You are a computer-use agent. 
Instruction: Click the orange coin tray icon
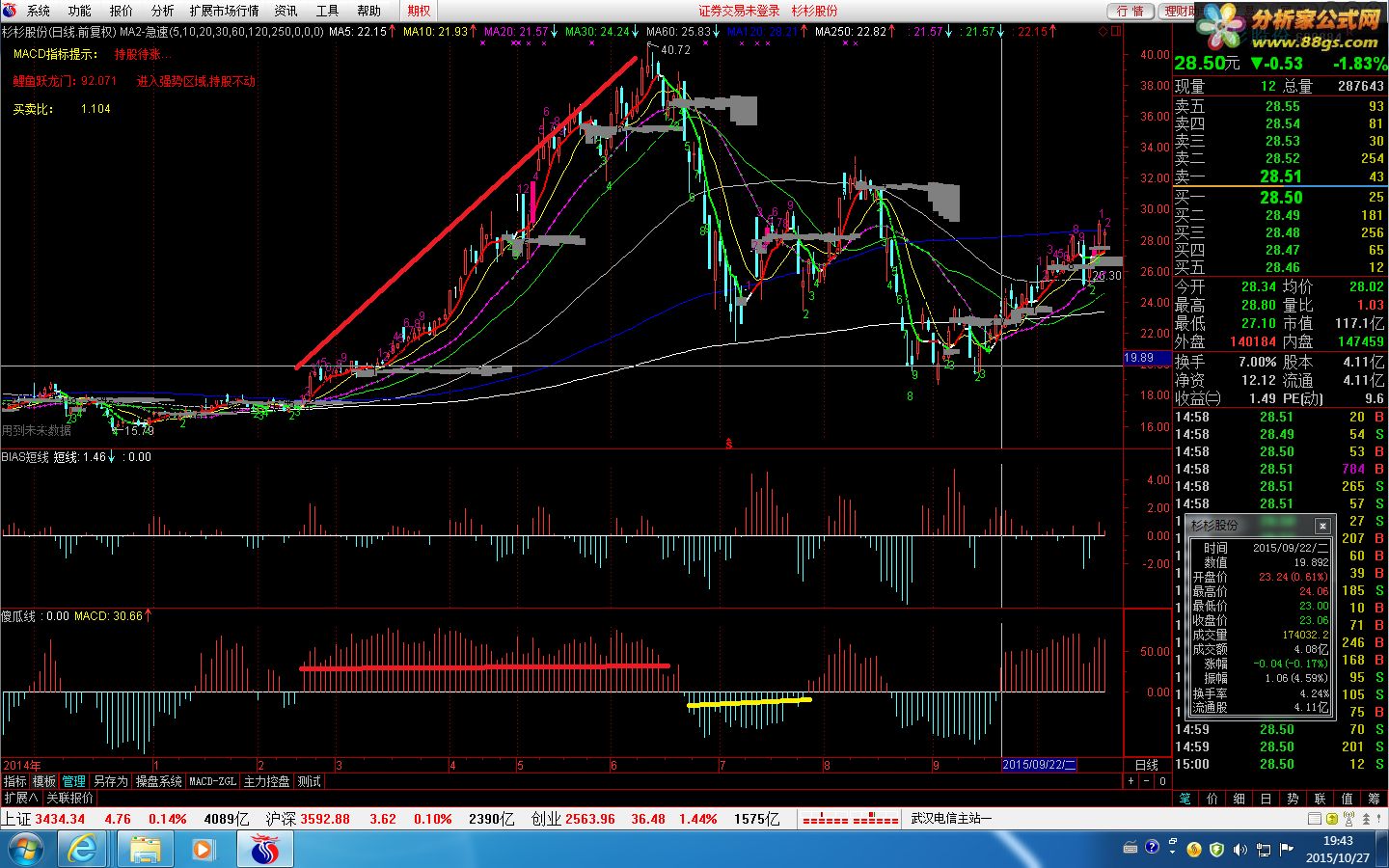[x=1194, y=850]
